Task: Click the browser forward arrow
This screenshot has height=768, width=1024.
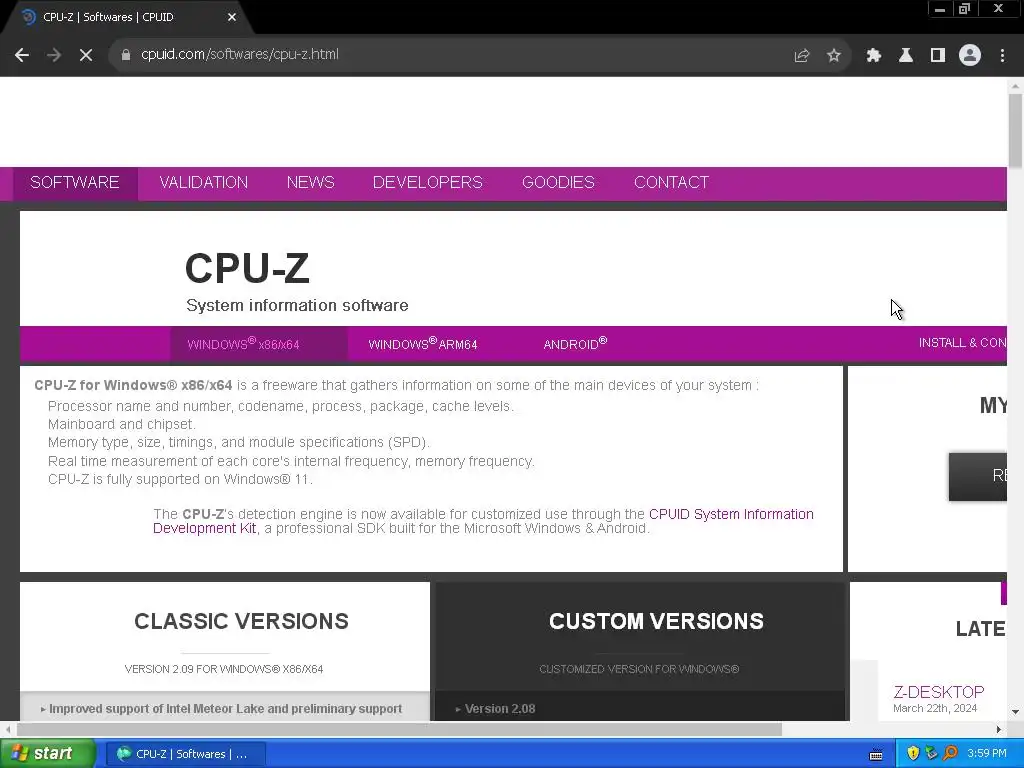Action: coord(54,56)
